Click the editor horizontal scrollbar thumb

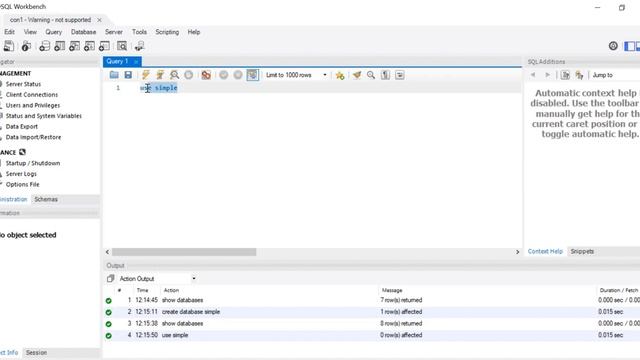click(x=184, y=252)
